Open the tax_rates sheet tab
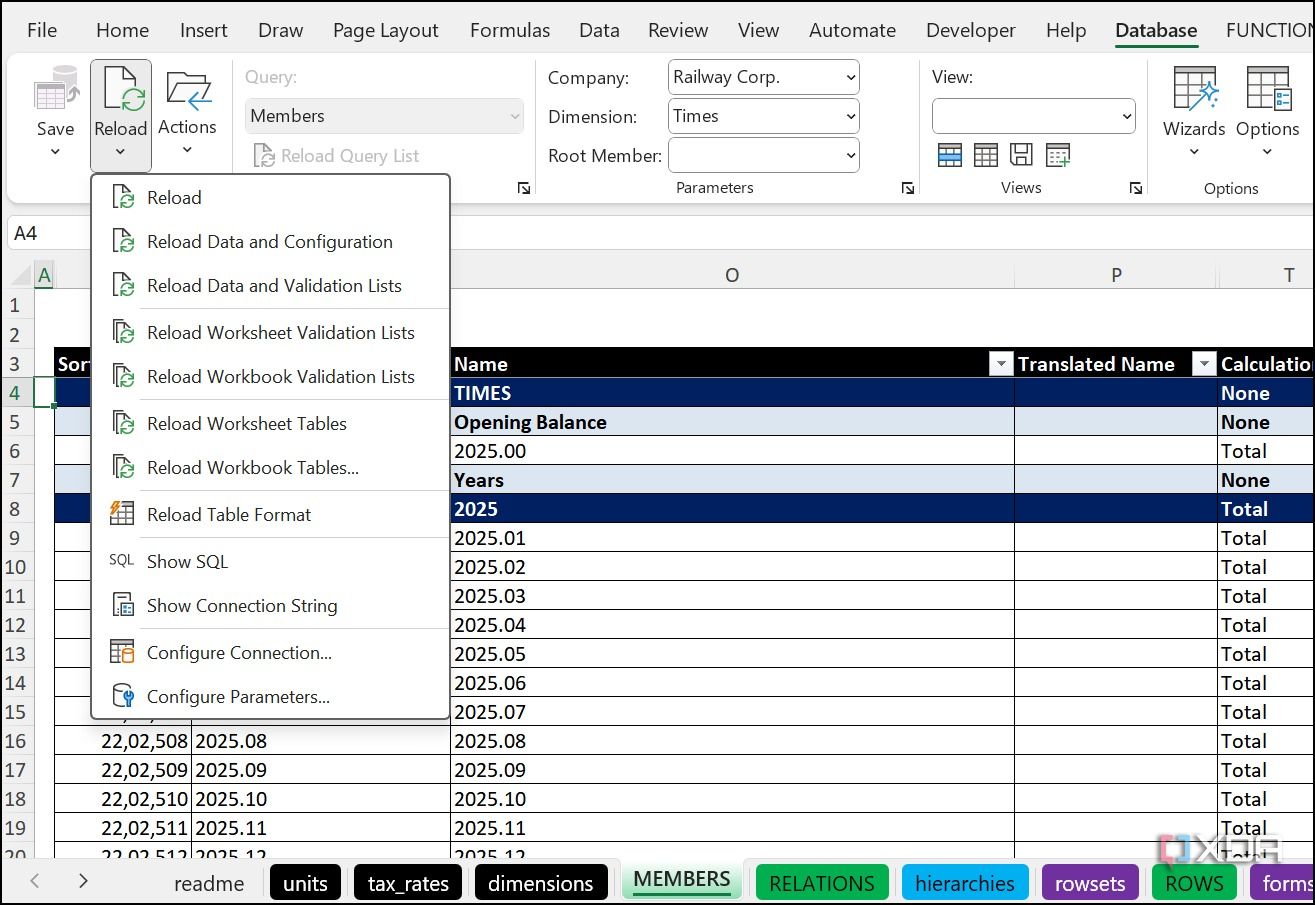1315x905 pixels. (408, 883)
